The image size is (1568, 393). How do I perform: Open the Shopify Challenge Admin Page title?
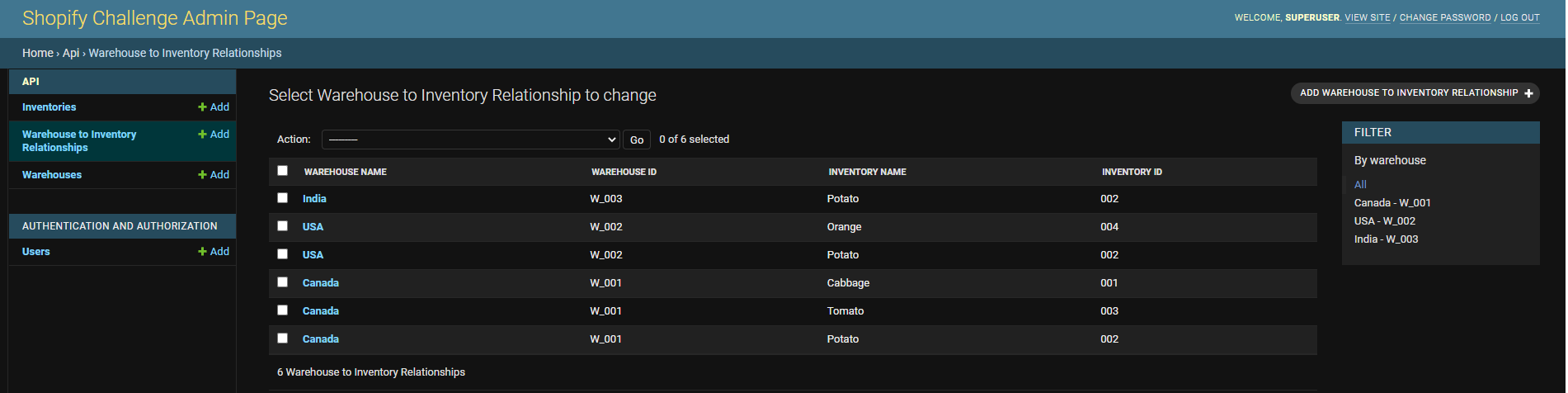[x=155, y=18]
